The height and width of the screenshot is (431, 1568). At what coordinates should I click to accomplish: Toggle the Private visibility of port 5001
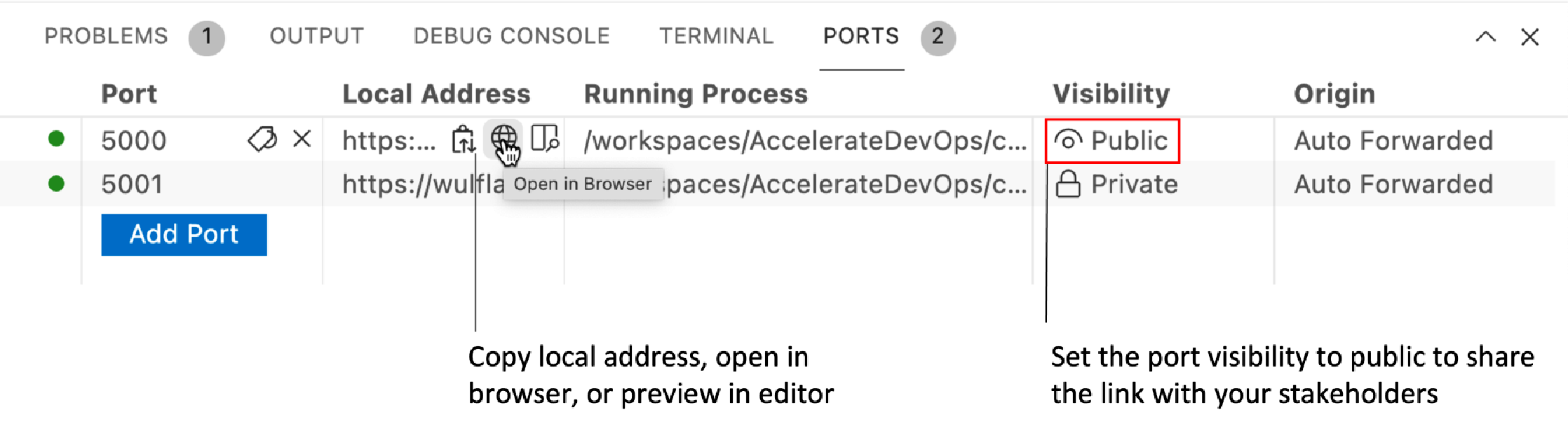(1117, 184)
